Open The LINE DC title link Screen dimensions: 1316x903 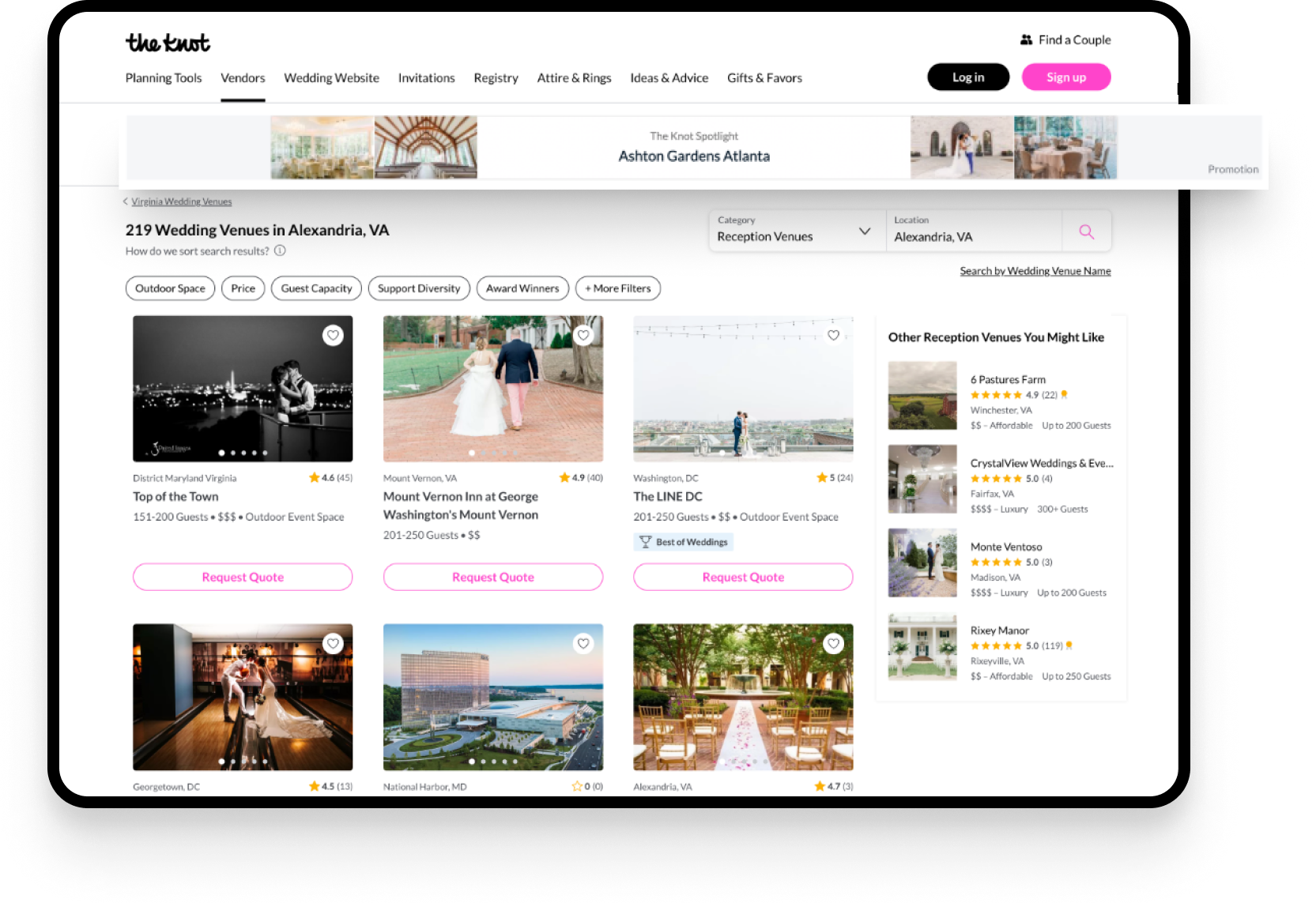(x=668, y=496)
